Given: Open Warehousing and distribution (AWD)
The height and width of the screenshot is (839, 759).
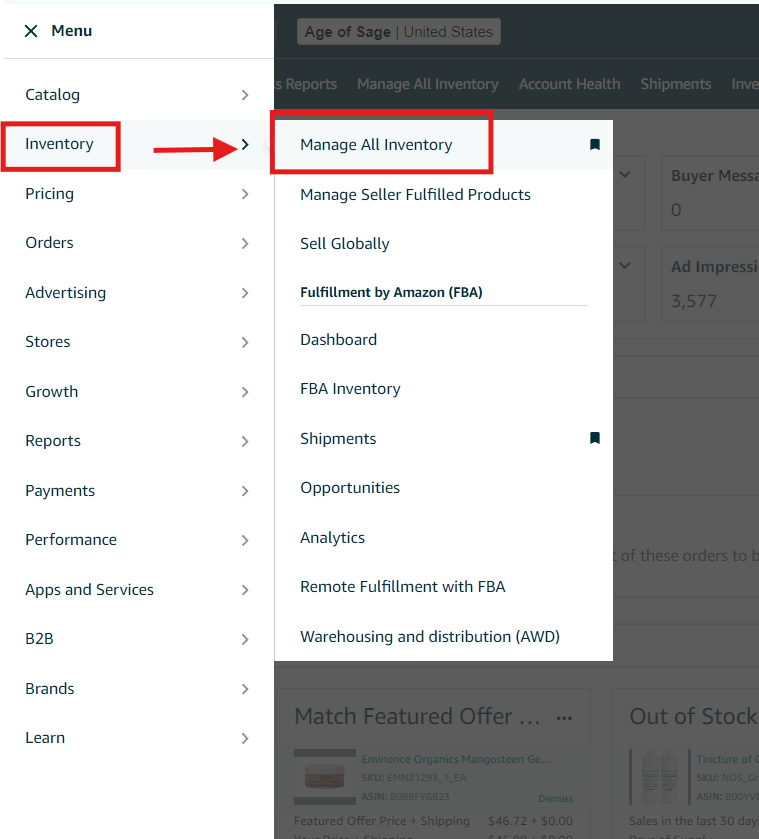Looking at the screenshot, I should tap(430, 637).
